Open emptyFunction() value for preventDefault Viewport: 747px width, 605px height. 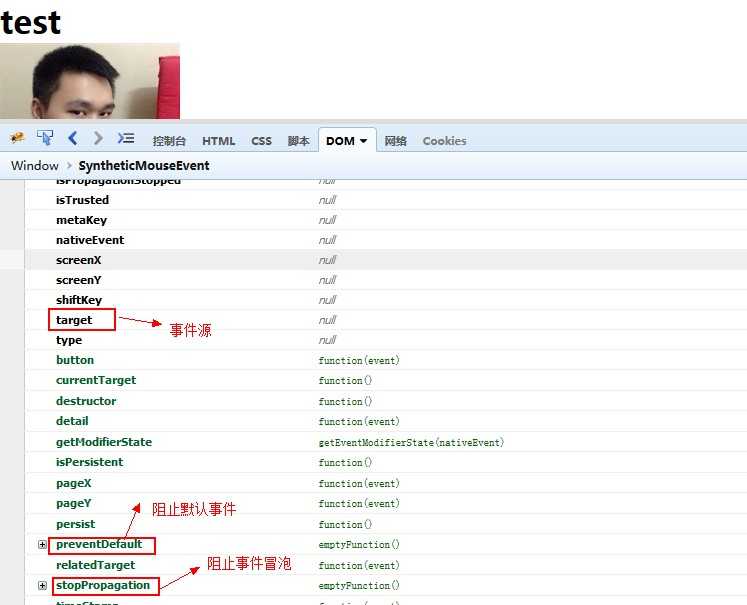[x=359, y=544]
